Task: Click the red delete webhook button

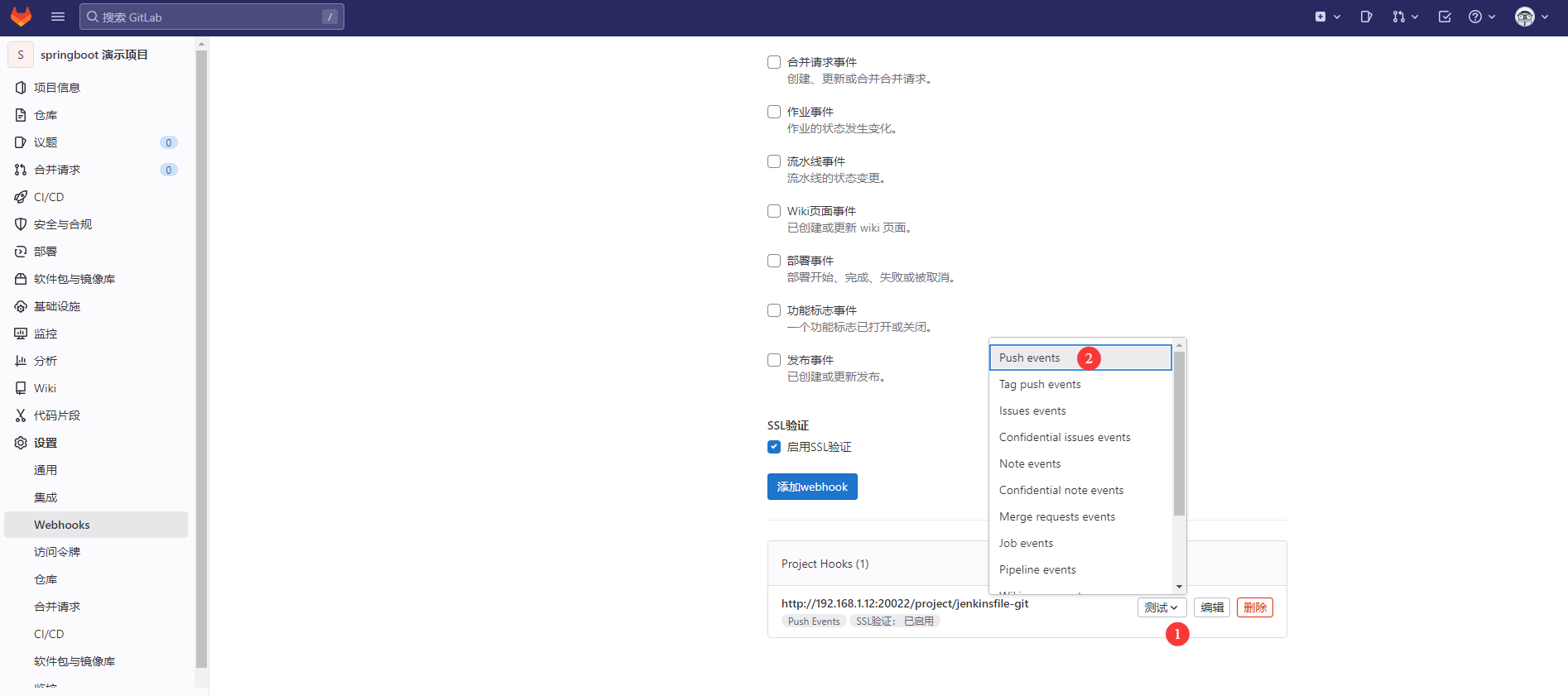Action: (x=1254, y=607)
